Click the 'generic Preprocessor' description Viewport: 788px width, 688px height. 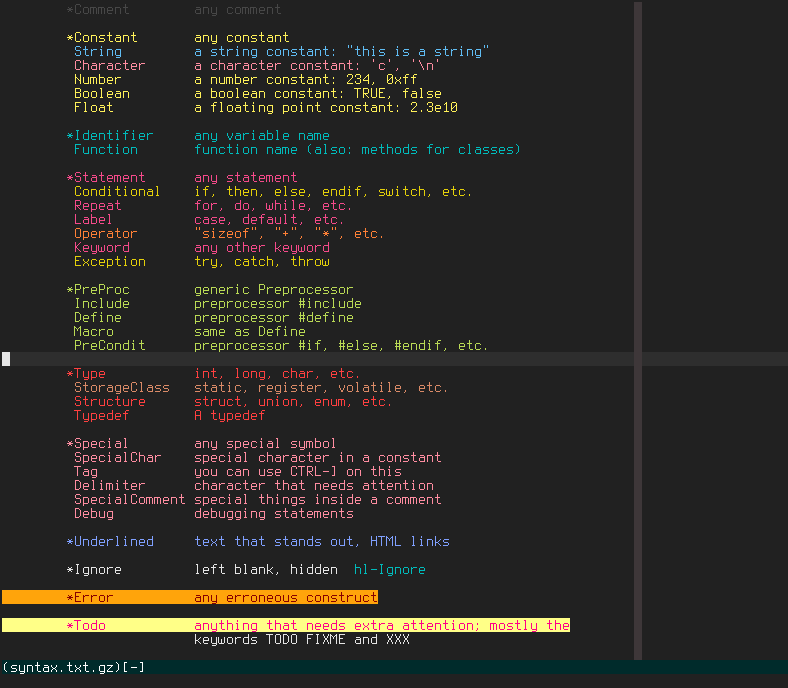coord(274,290)
